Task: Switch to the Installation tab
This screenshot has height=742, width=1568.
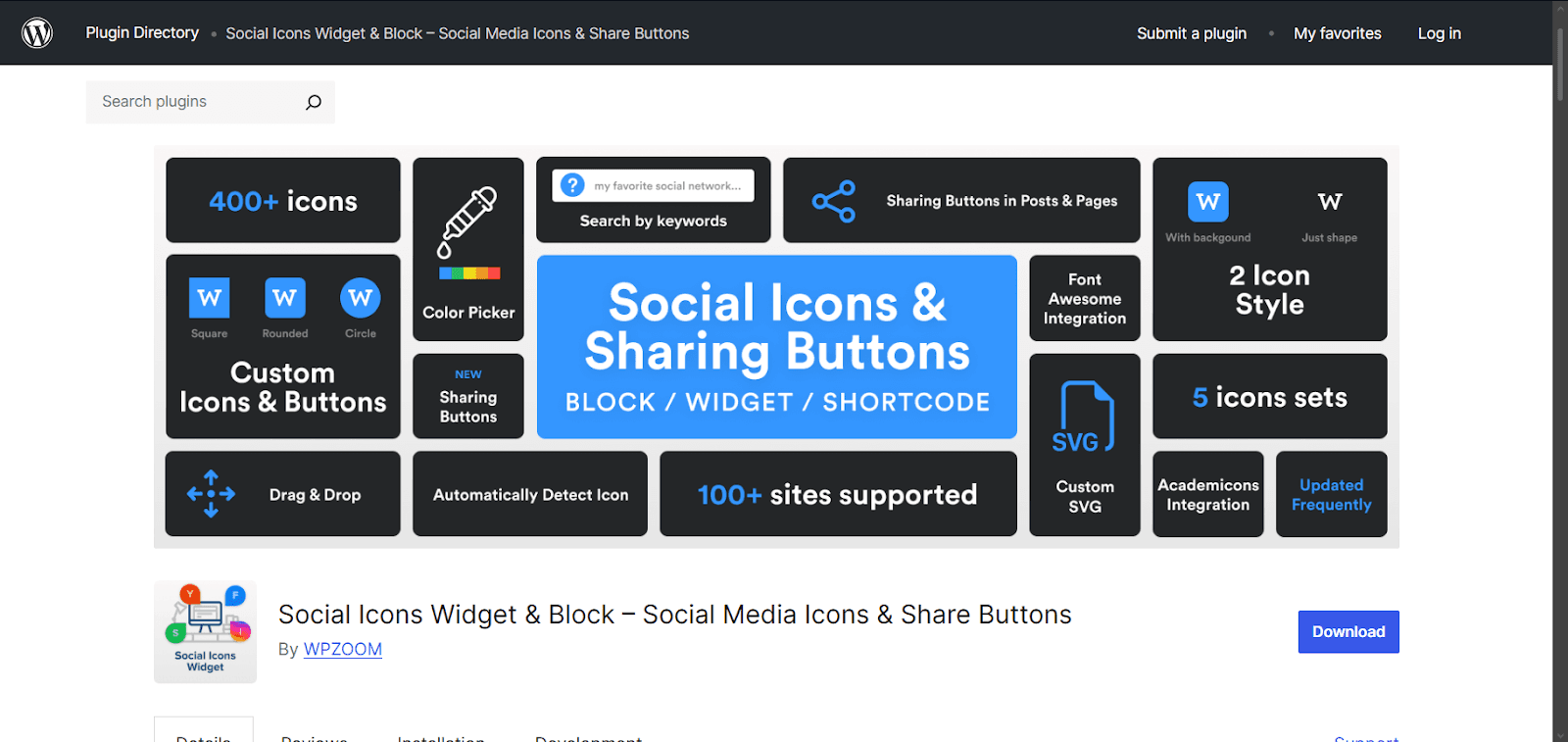Action: [441, 737]
